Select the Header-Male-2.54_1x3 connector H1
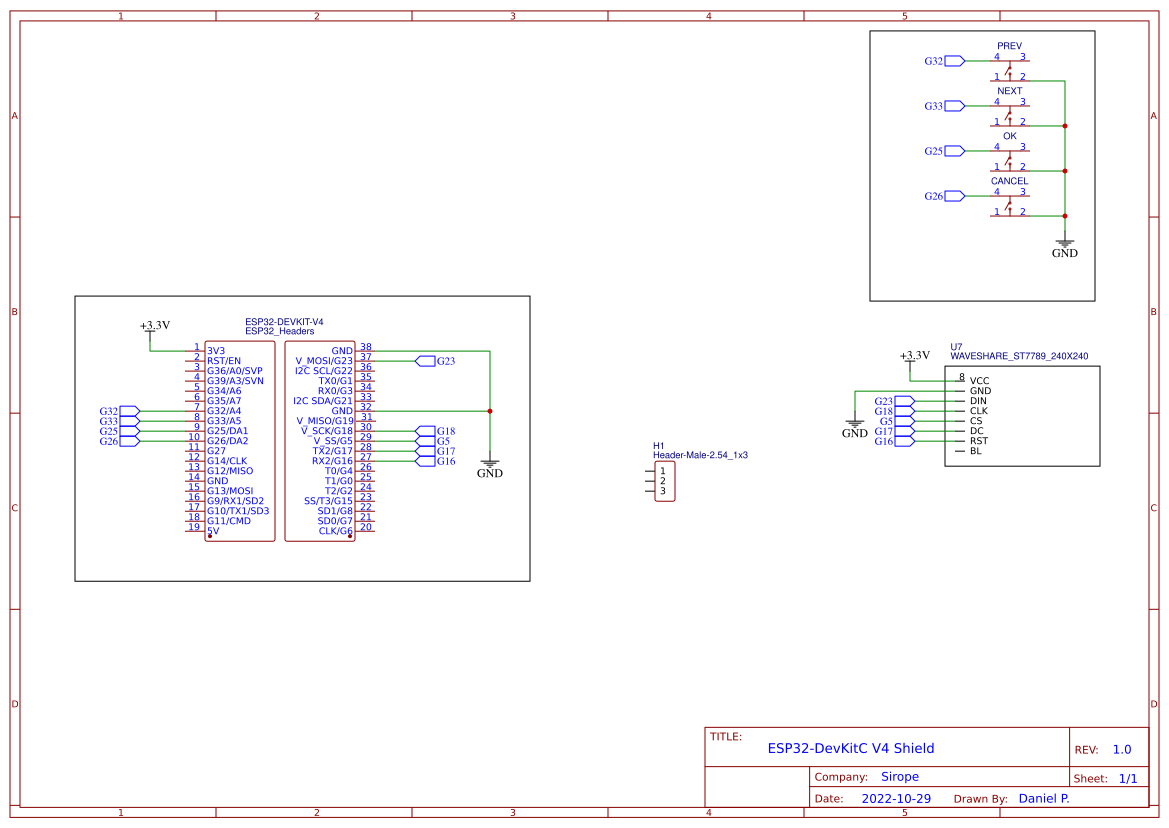This screenshot has width=1169, height=828. click(664, 481)
